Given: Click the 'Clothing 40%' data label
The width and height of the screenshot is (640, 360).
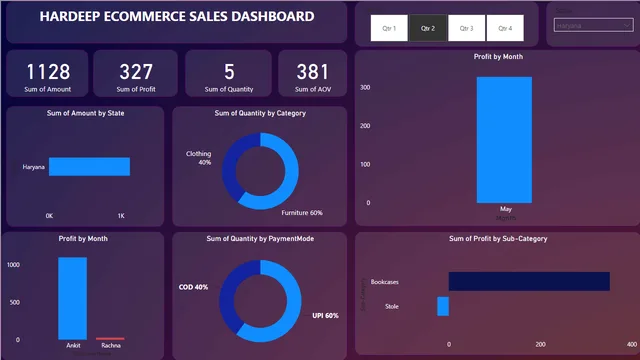Looking at the screenshot, I should click(199, 158).
